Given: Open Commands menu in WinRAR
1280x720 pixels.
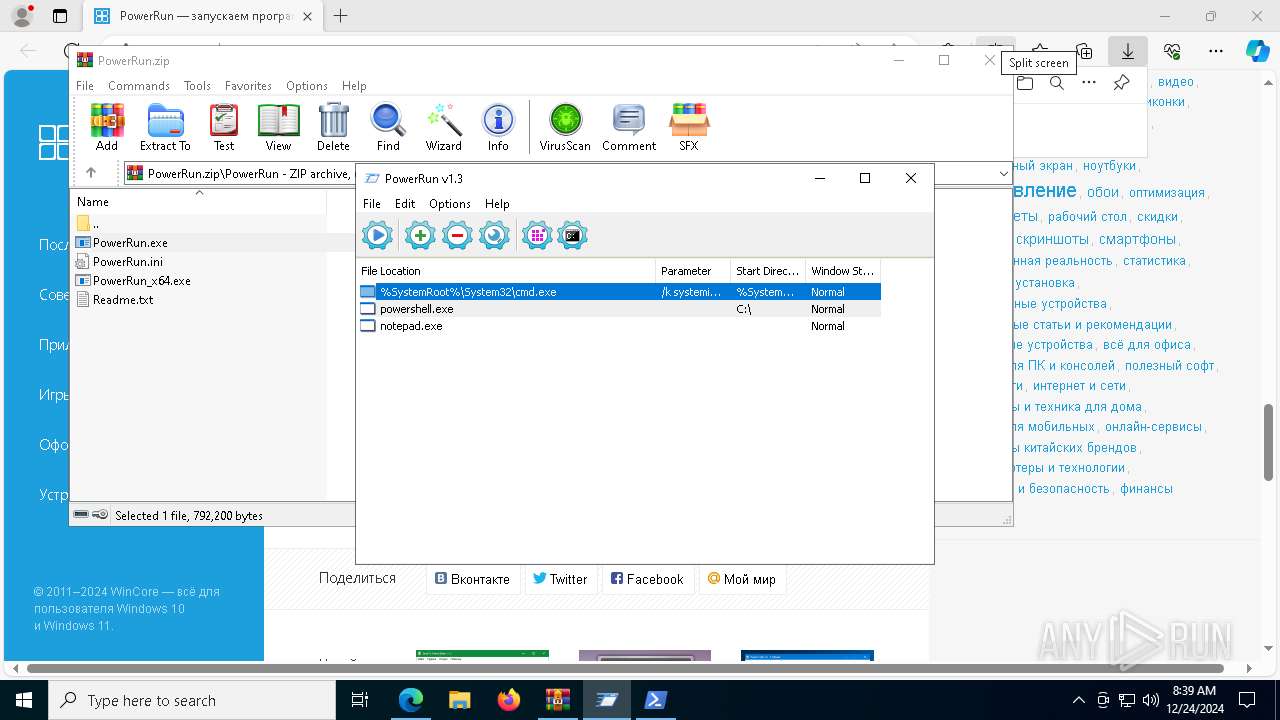Looking at the screenshot, I should coord(139,86).
